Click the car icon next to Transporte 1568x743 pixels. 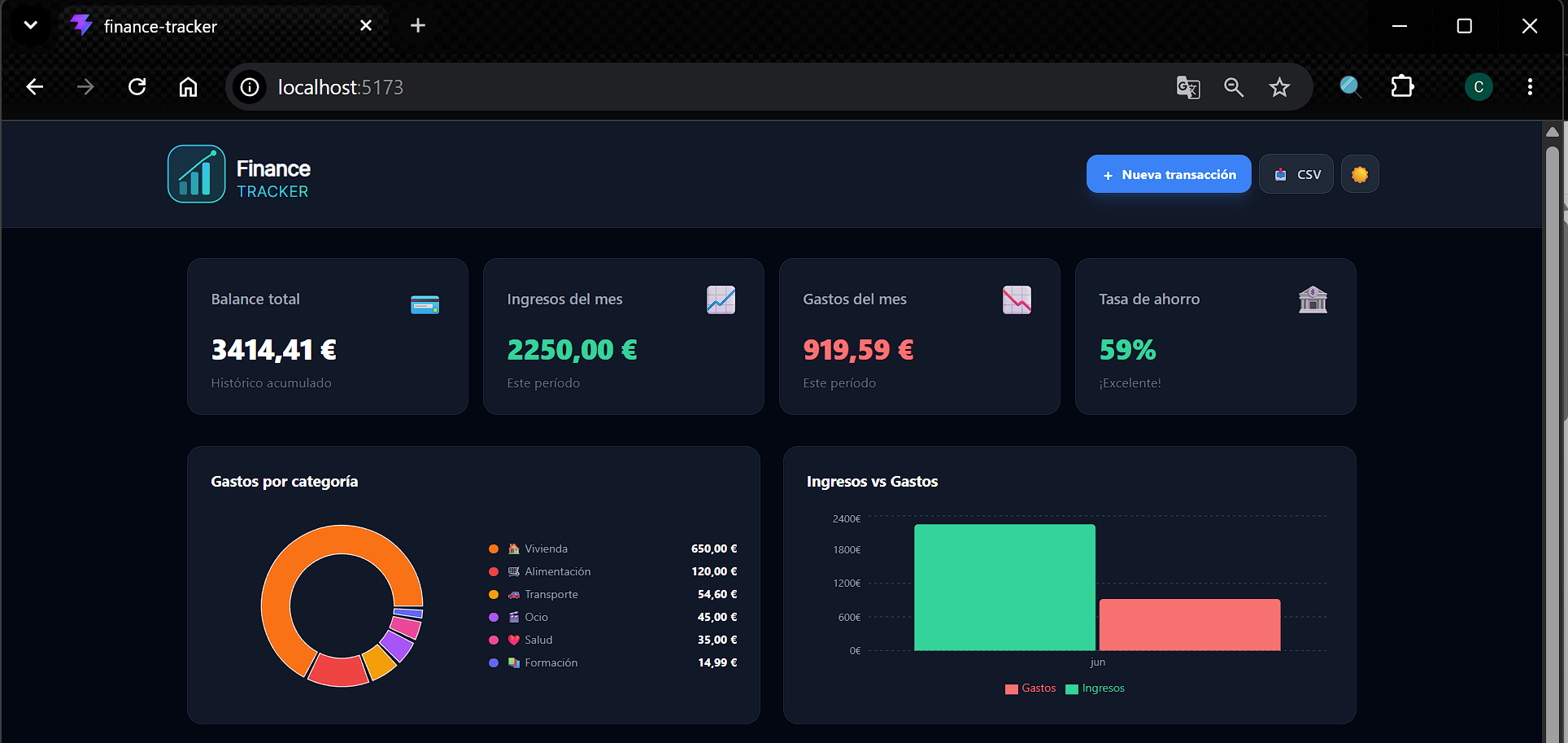click(x=513, y=595)
